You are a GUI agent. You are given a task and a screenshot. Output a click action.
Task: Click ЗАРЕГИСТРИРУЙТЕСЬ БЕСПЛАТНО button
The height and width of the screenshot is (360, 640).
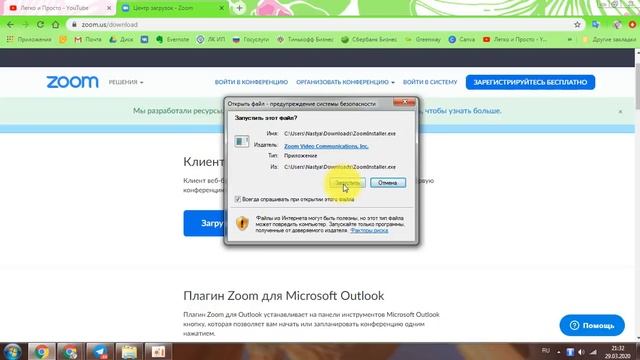click(530, 82)
